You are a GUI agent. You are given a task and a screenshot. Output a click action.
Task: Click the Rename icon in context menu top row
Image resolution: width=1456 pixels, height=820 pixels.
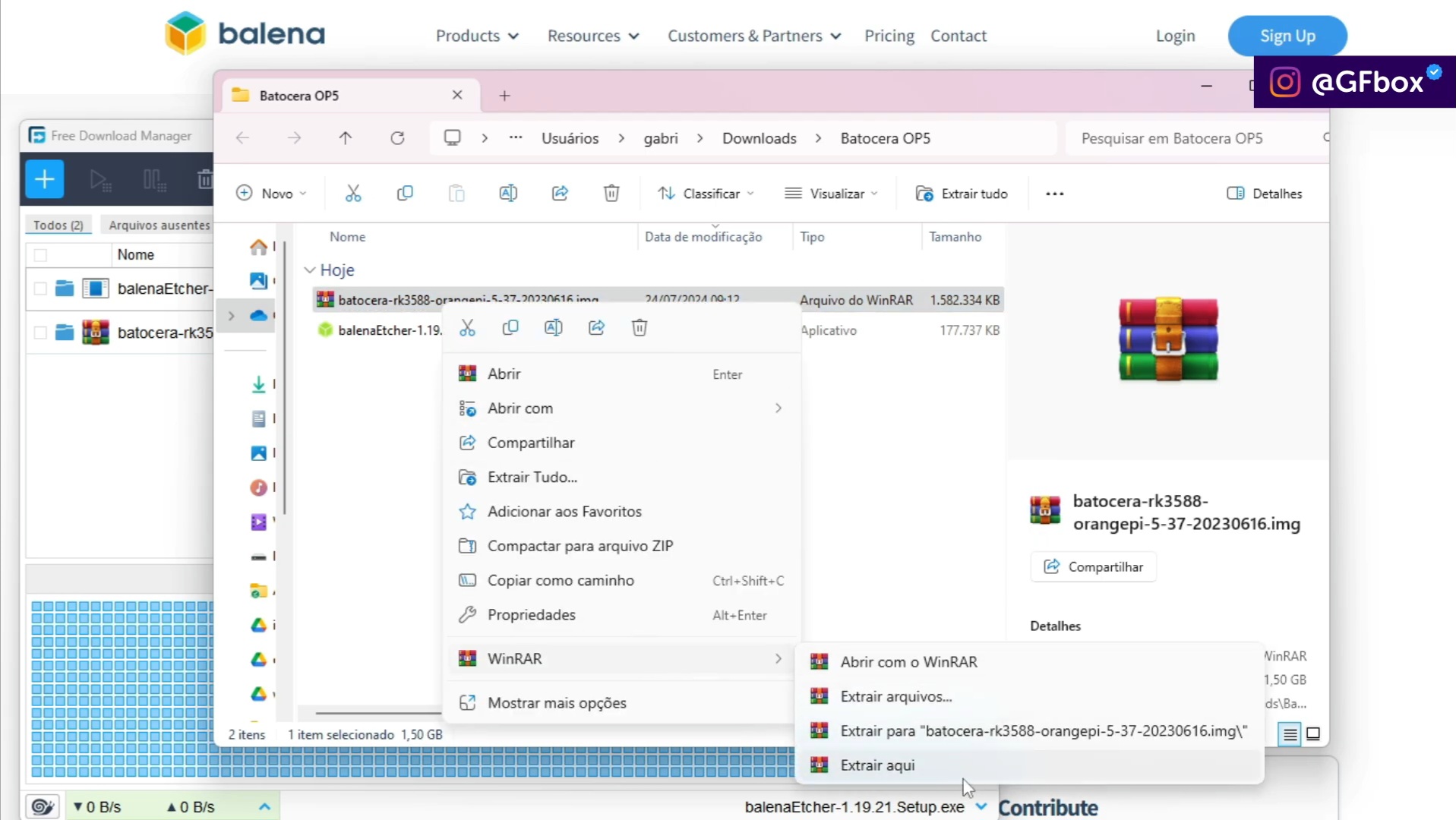554,328
